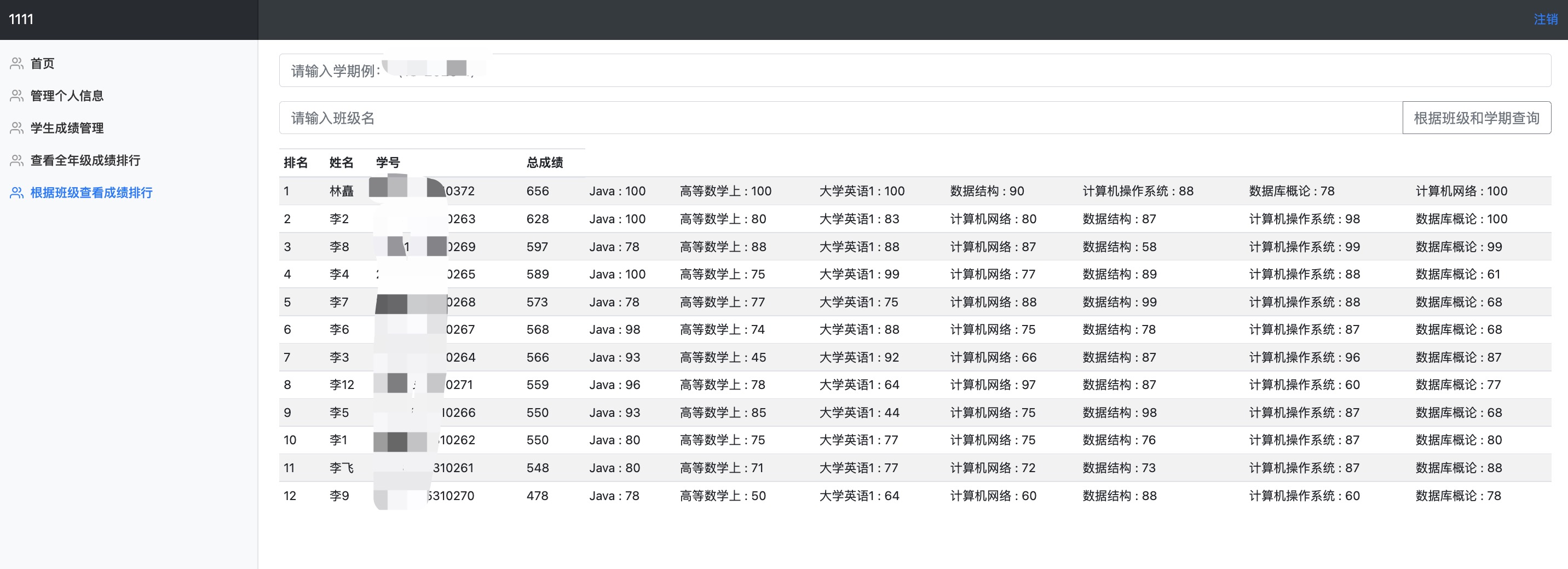The height and width of the screenshot is (569, 1568).
Task: Click 计算机操作系统 : 96 in 李3's row
Action: click(x=1305, y=358)
